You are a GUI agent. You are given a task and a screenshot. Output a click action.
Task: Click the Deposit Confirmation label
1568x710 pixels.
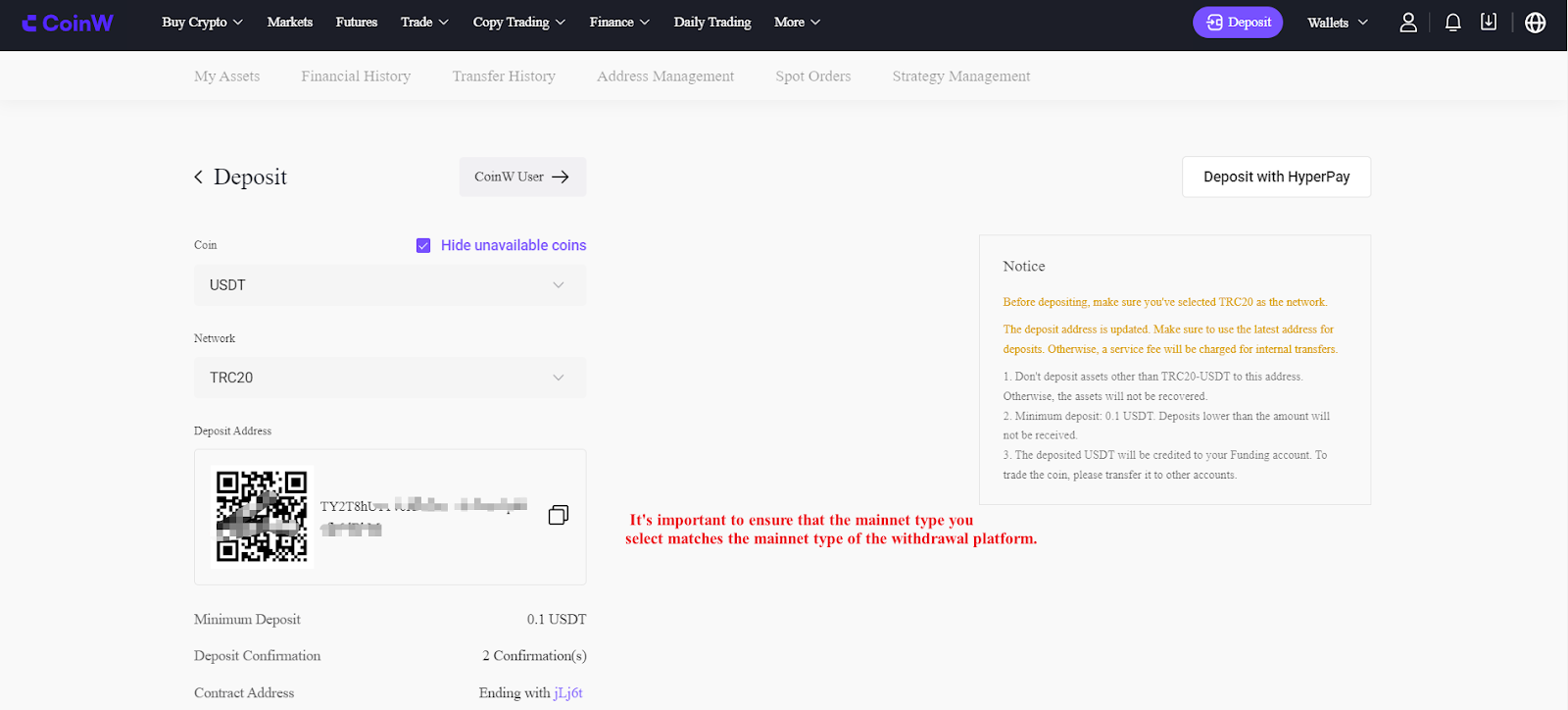click(257, 656)
